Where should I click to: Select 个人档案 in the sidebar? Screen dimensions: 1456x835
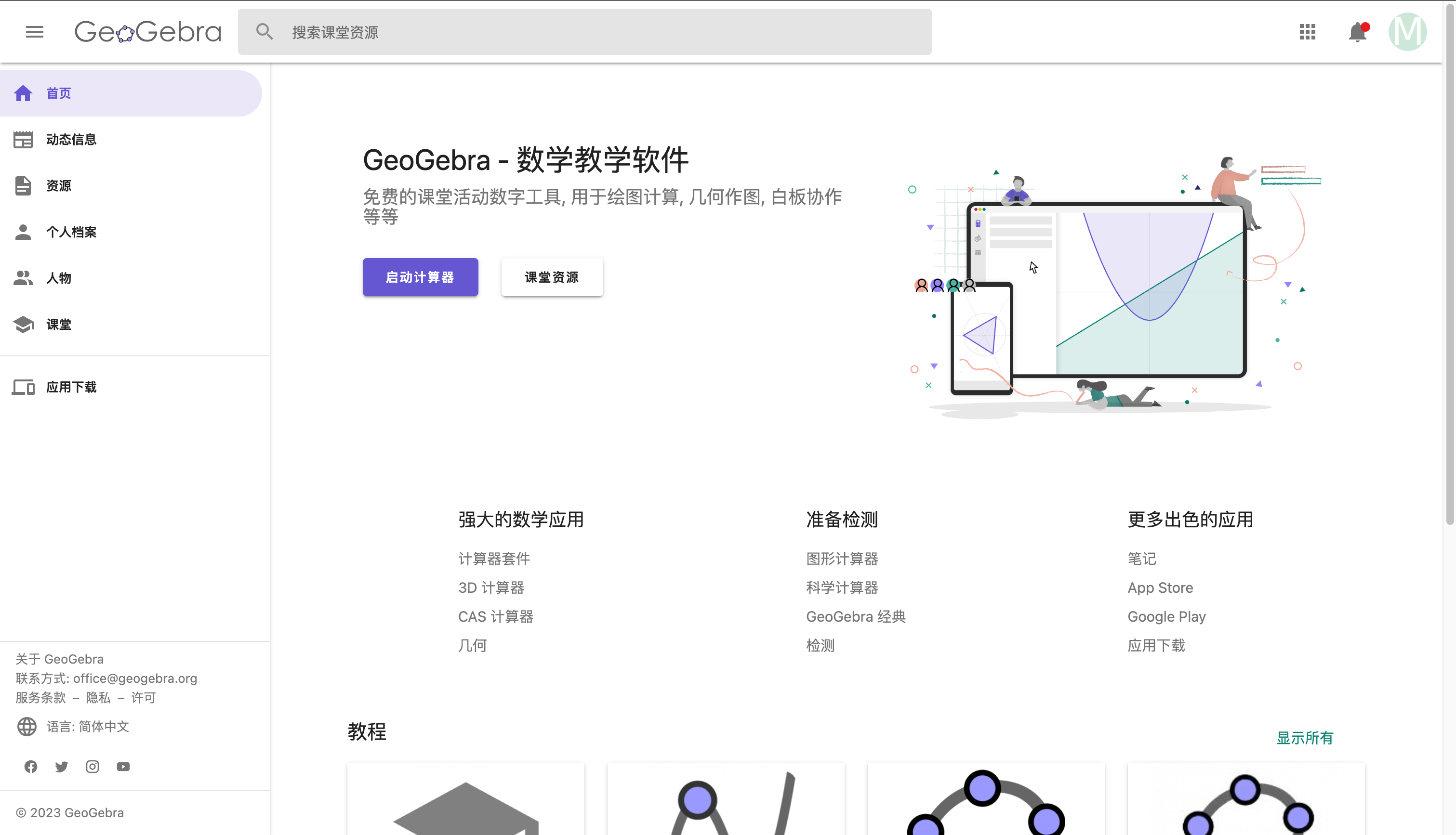(x=72, y=232)
